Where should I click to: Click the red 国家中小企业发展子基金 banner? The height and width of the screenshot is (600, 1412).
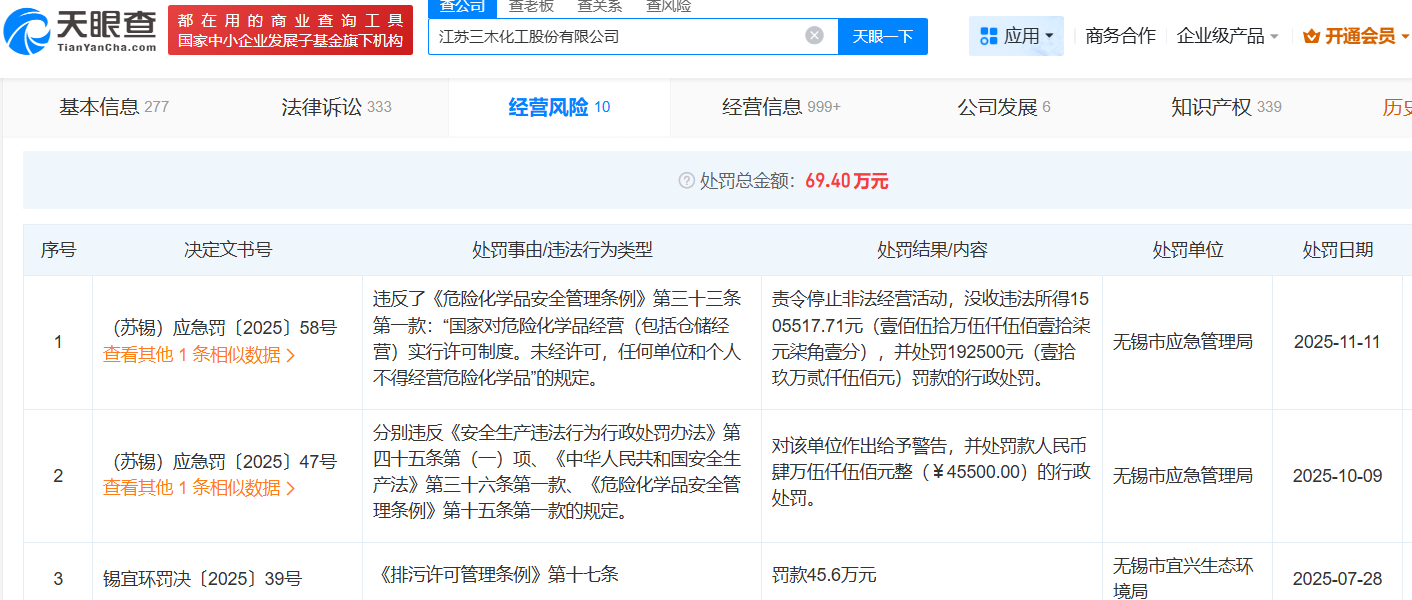coord(290,30)
